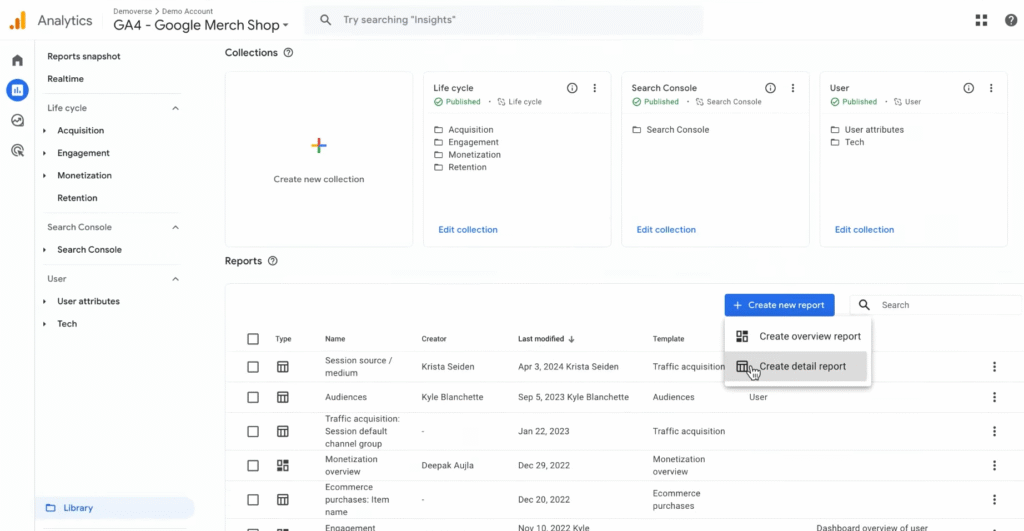Image resolution: width=1024 pixels, height=531 pixels.
Task: Click the Demoverse breadcrumb
Action: coord(132,11)
